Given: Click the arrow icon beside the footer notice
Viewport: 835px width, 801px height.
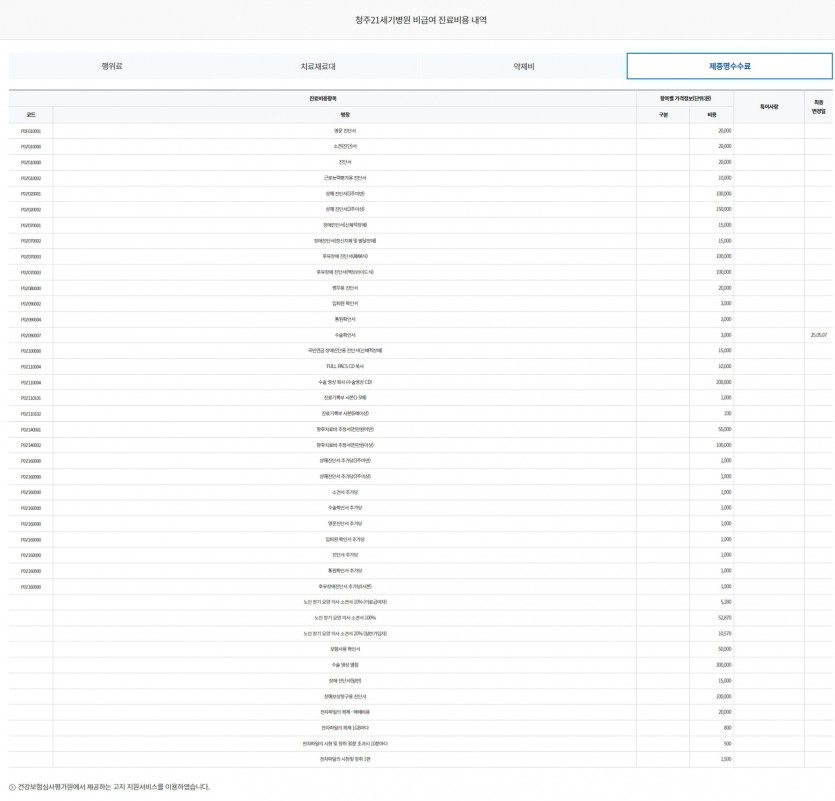Looking at the screenshot, I should (x=12, y=787).
